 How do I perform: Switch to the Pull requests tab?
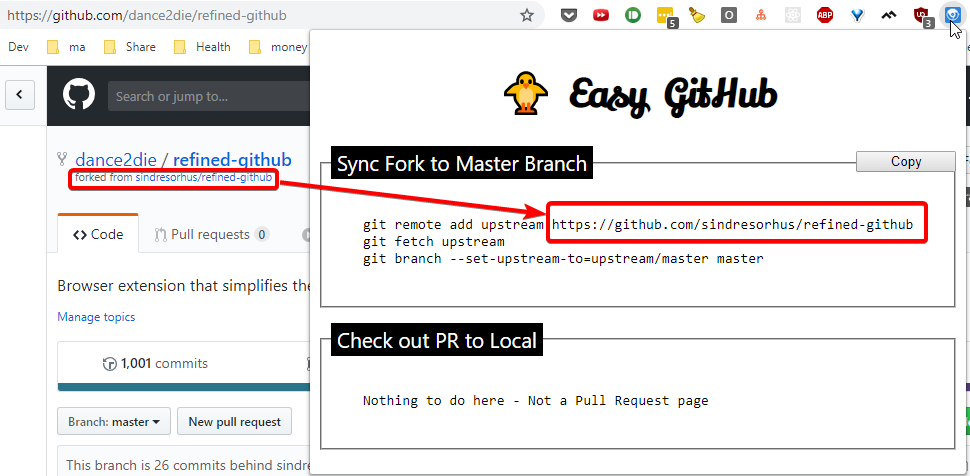click(212, 235)
